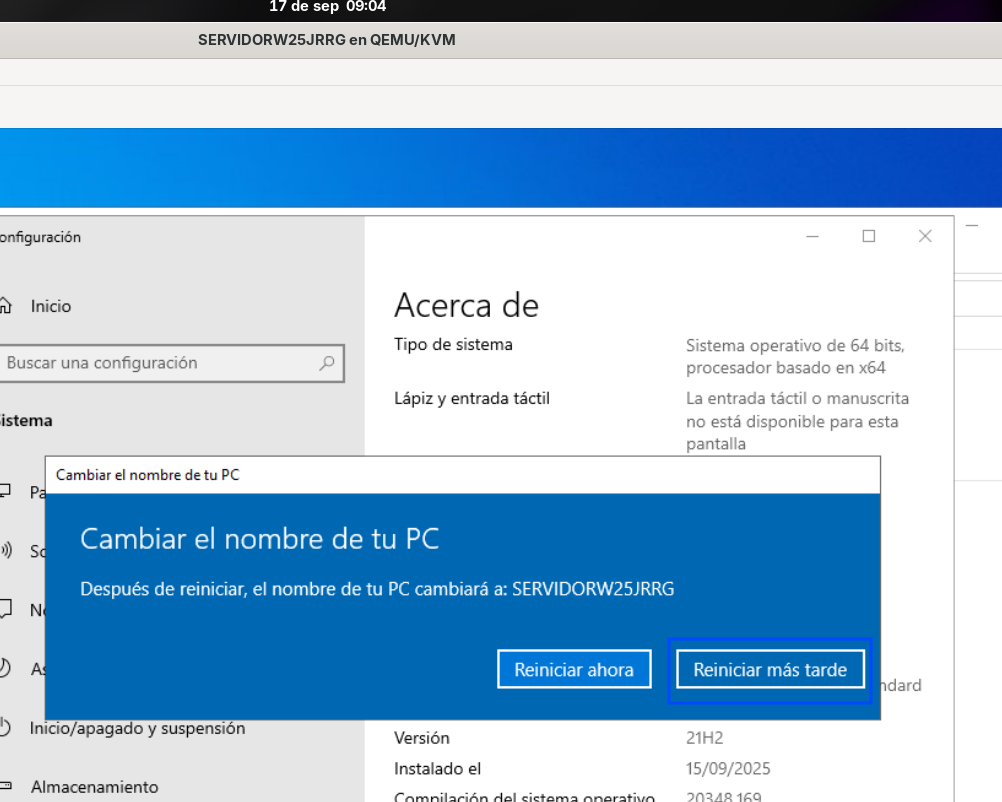Click the focus assist moon icon in sidebar
The width and height of the screenshot is (1002, 802).
tap(4, 668)
